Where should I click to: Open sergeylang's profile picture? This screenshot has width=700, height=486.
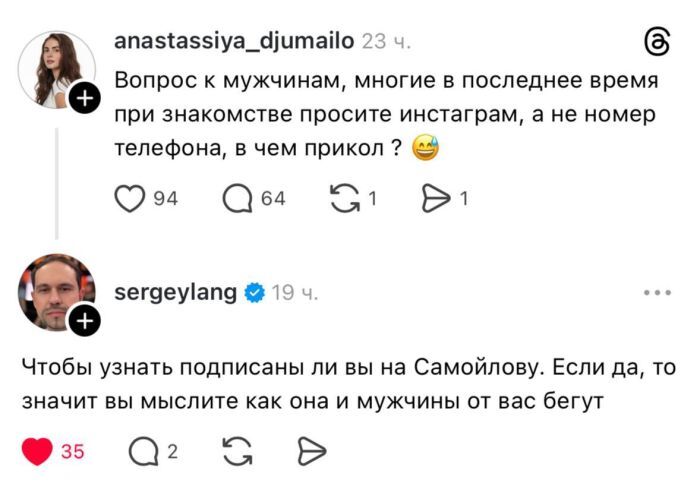(55, 292)
